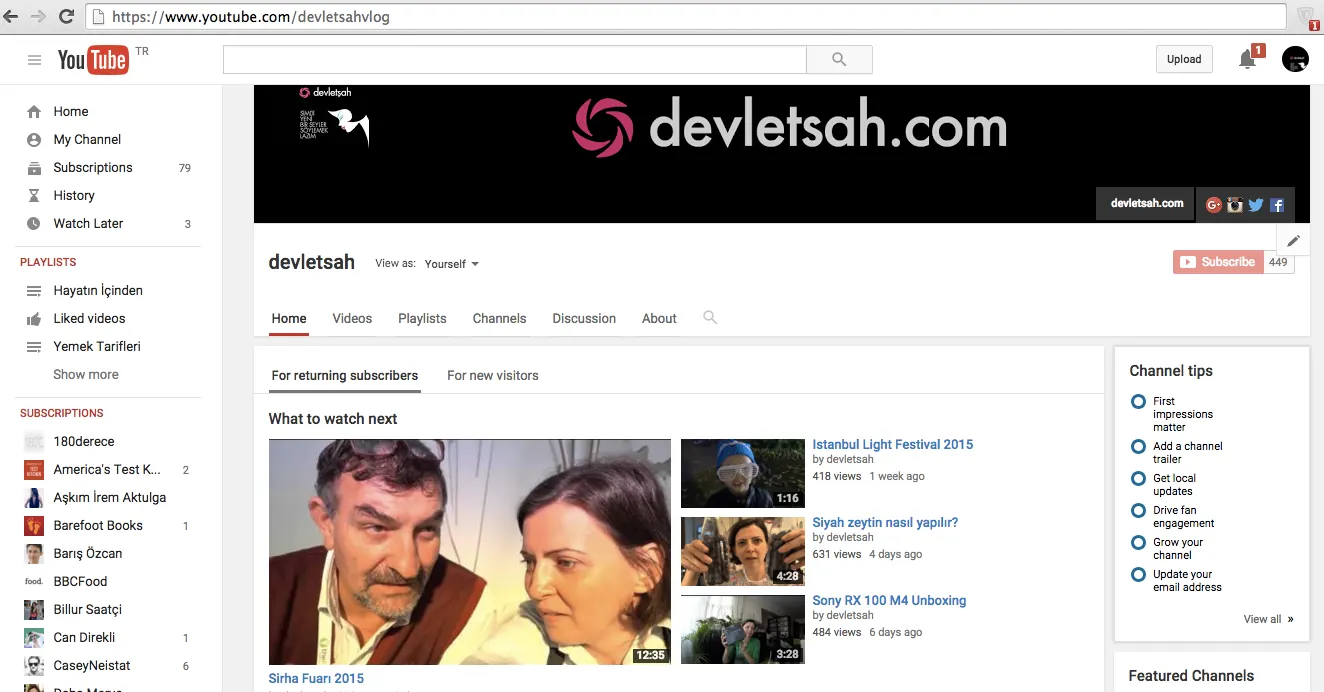Viewport: 1324px width, 692px height.
Task: Click the browser back arrow
Action: pos(12,17)
